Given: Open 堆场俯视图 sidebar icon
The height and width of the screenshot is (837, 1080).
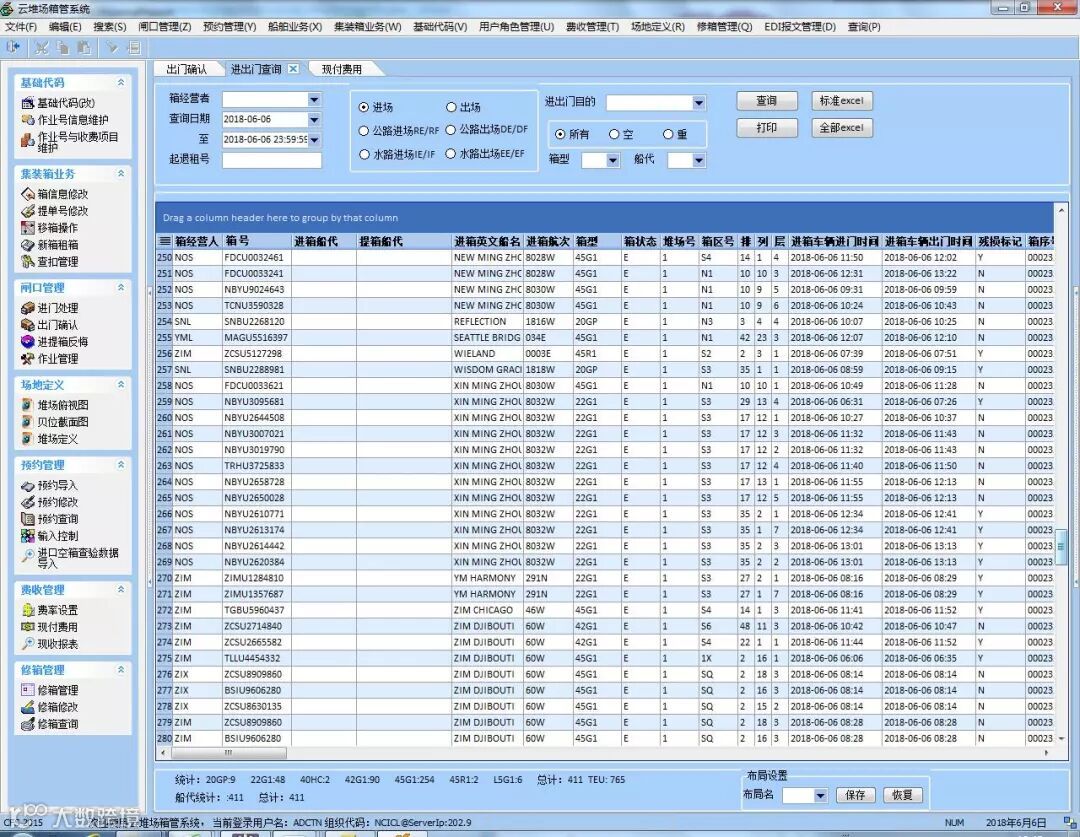Looking at the screenshot, I should point(28,405).
